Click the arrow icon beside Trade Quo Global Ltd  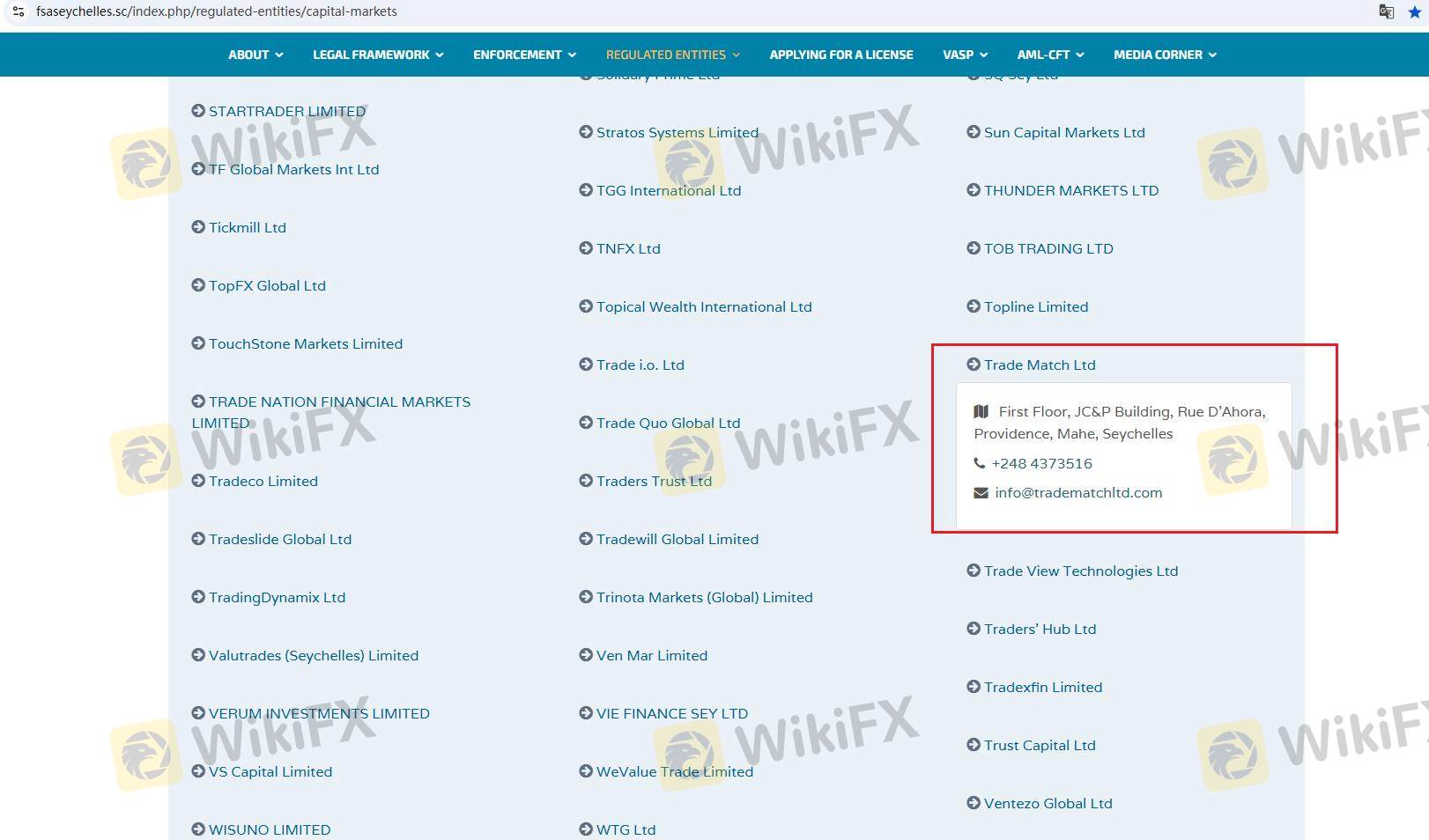point(586,423)
